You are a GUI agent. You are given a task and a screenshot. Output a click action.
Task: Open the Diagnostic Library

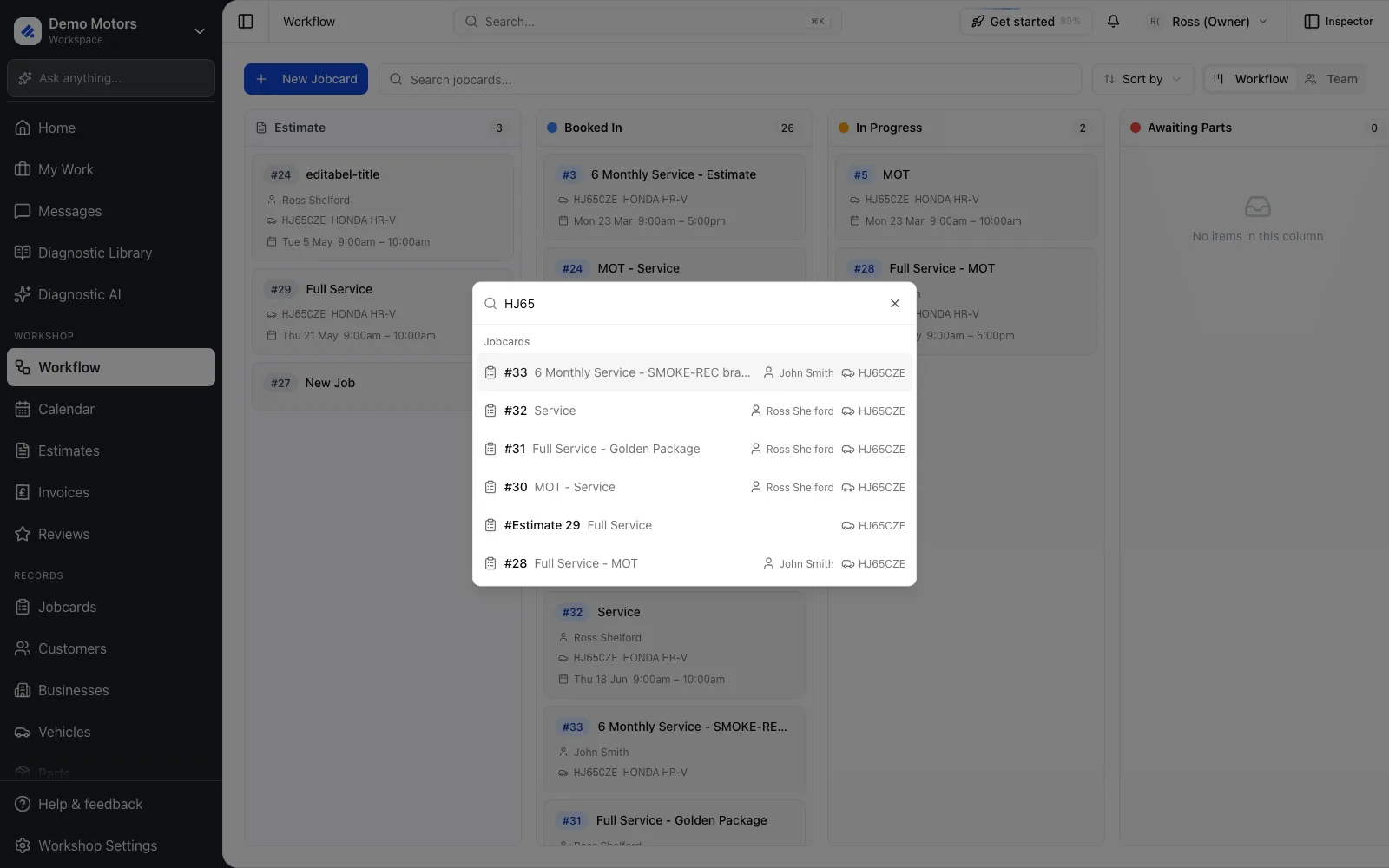[111, 253]
